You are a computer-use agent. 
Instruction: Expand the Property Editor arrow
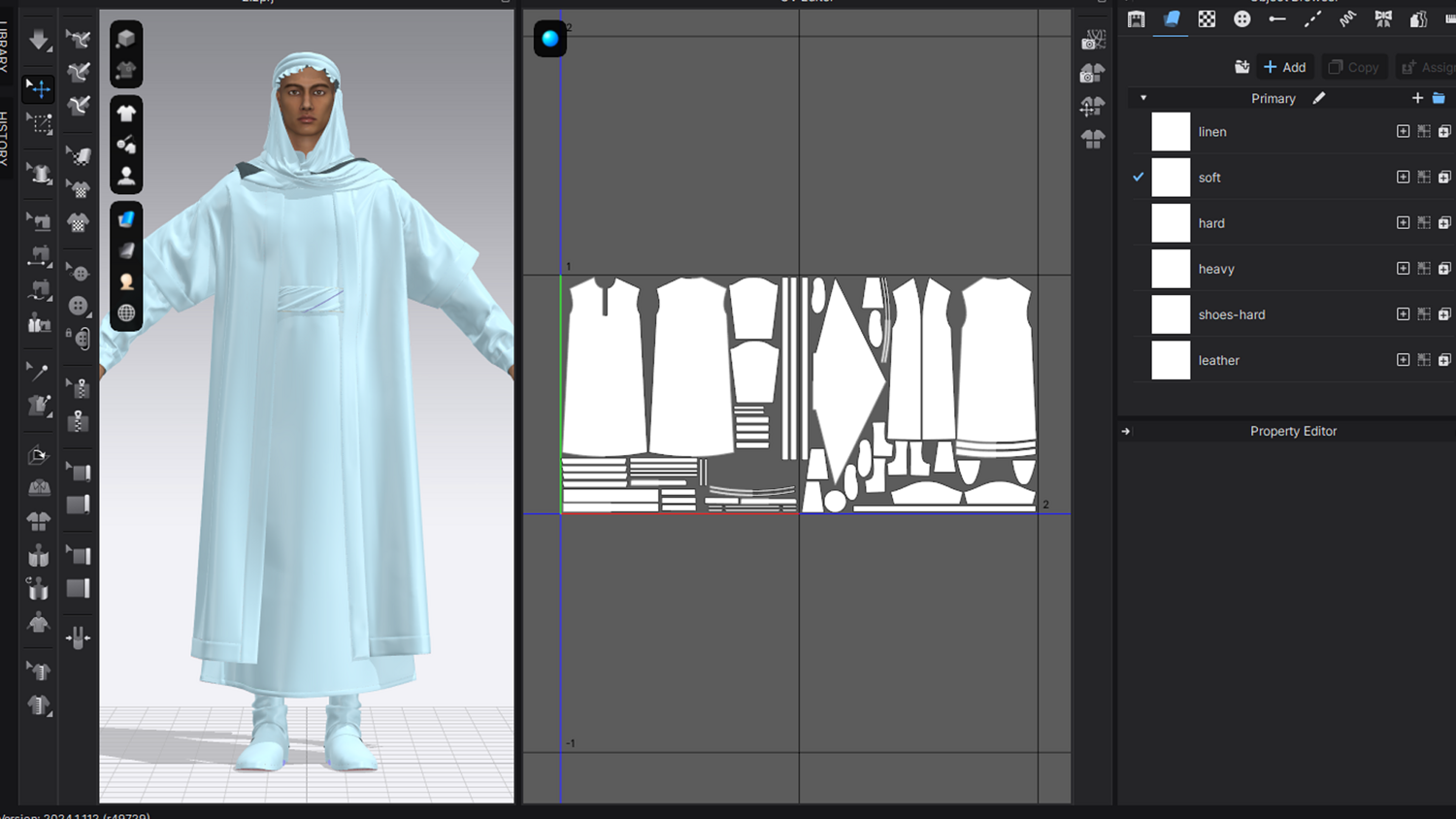1126,431
